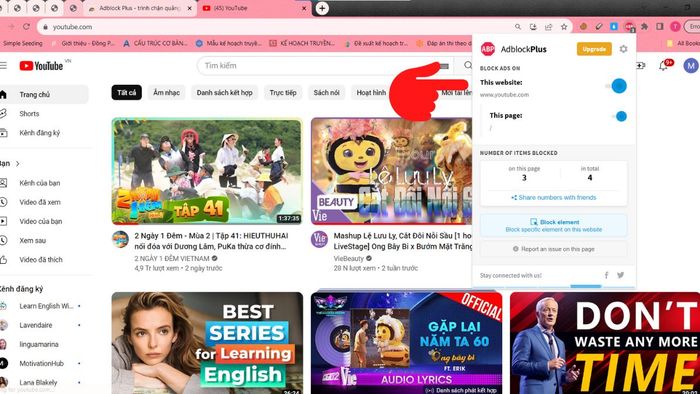The height and width of the screenshot is (394, 700).
Task: Select the Âm nhạc filter chip
Action: click(x=167, y=92)
